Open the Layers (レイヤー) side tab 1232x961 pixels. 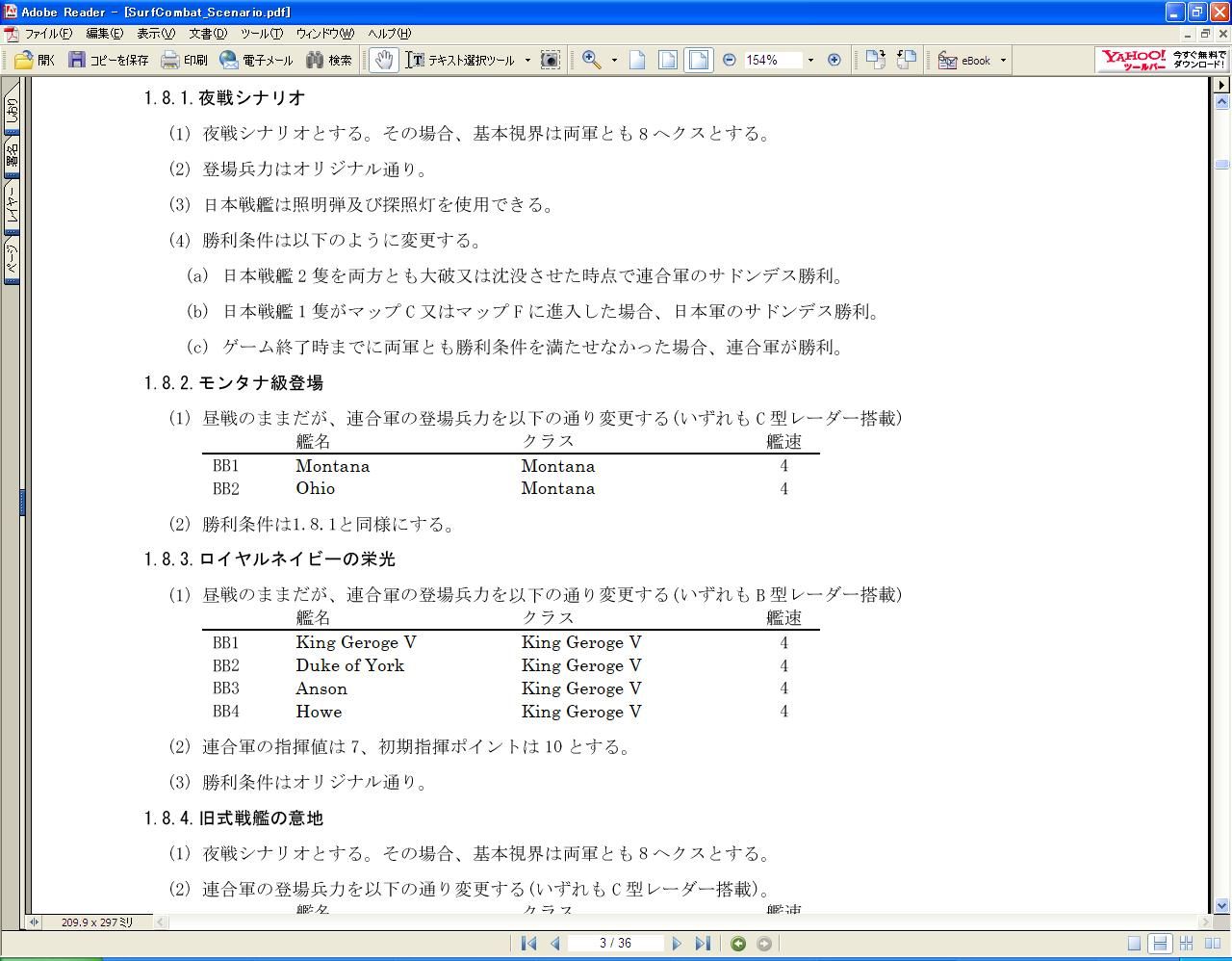[12, 206]
